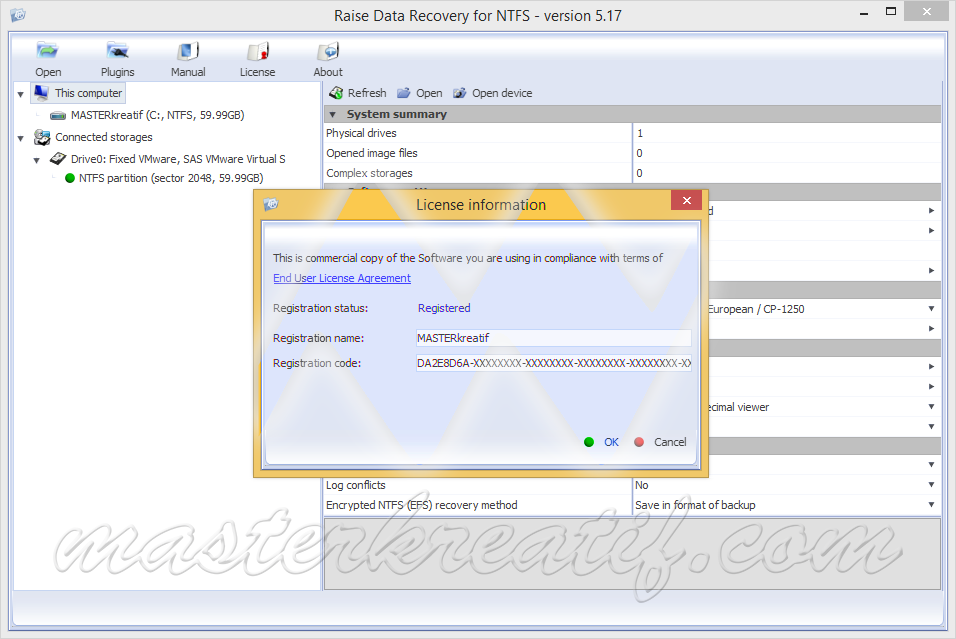Click the Connected storages icon

41,137
